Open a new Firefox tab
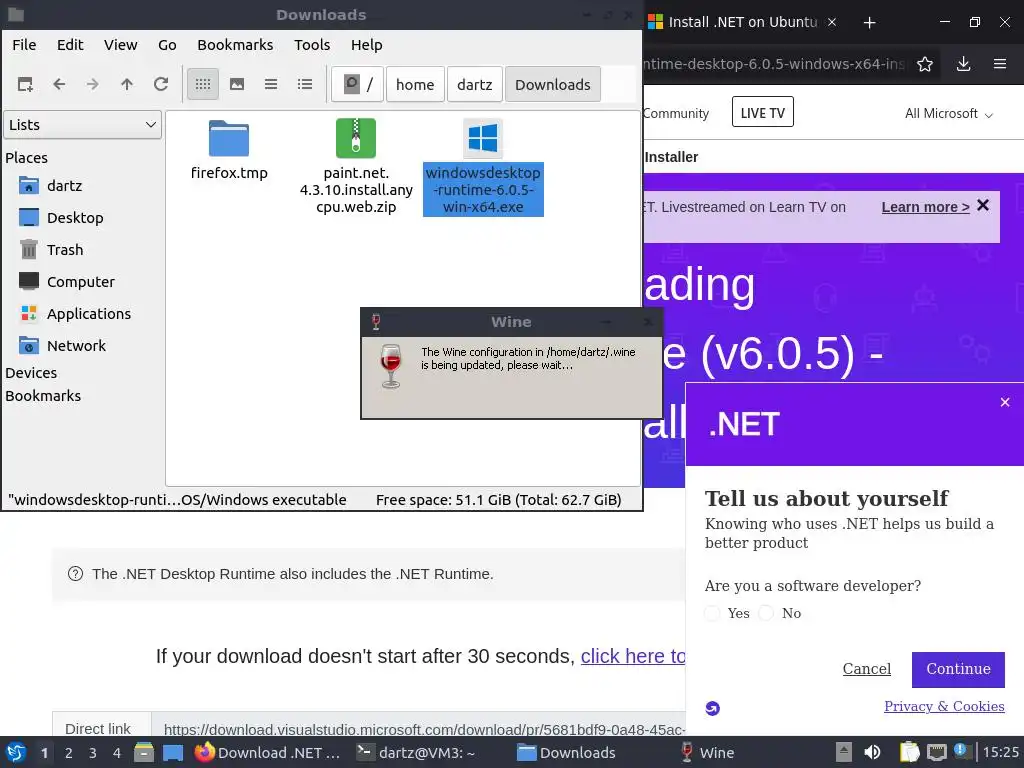The image size is (1024, 768). [869, 23]
